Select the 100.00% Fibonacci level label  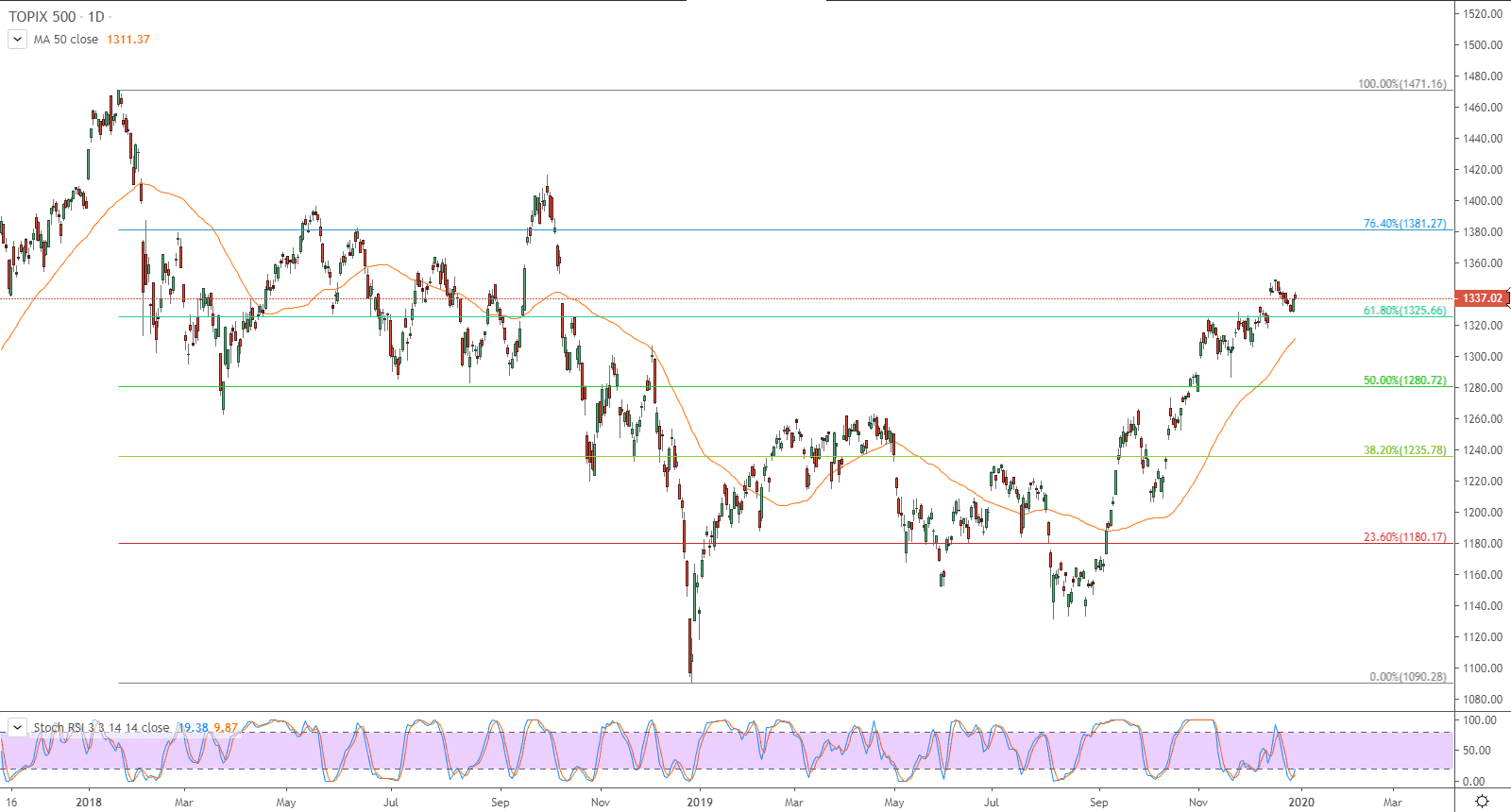[x=1401, y=84]
